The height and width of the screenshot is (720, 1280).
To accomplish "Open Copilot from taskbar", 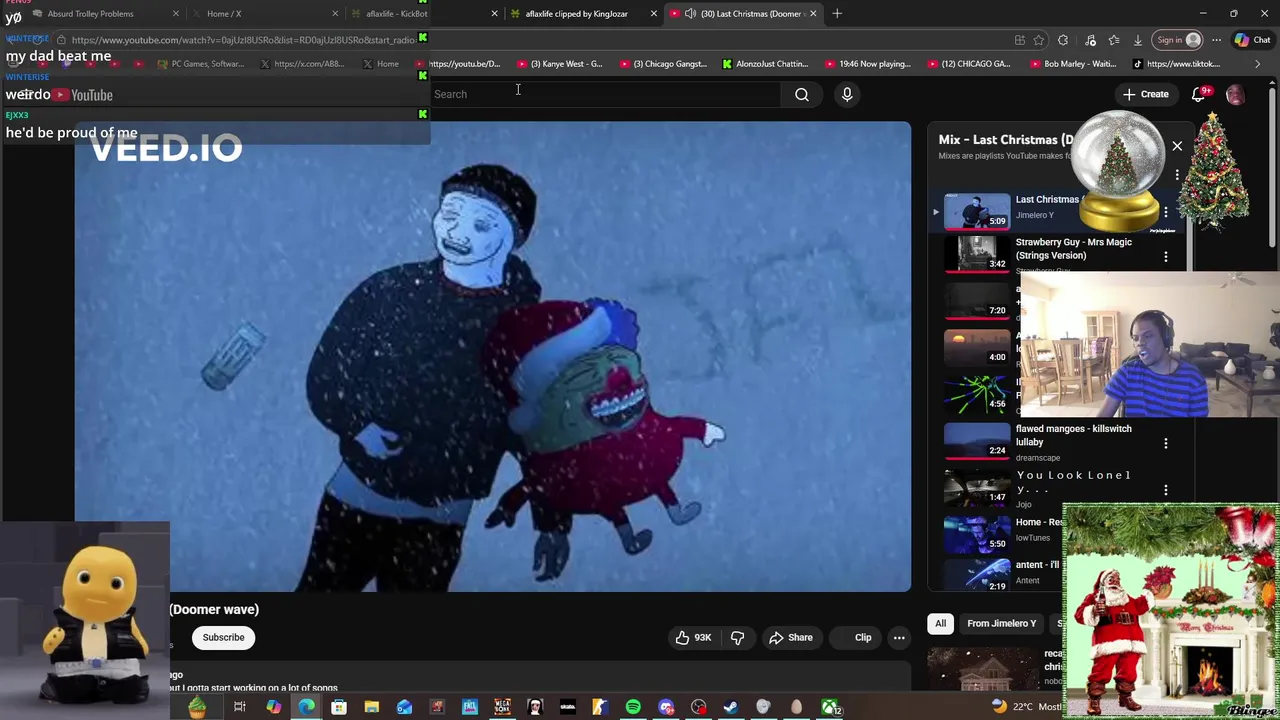I will (273, 708).
